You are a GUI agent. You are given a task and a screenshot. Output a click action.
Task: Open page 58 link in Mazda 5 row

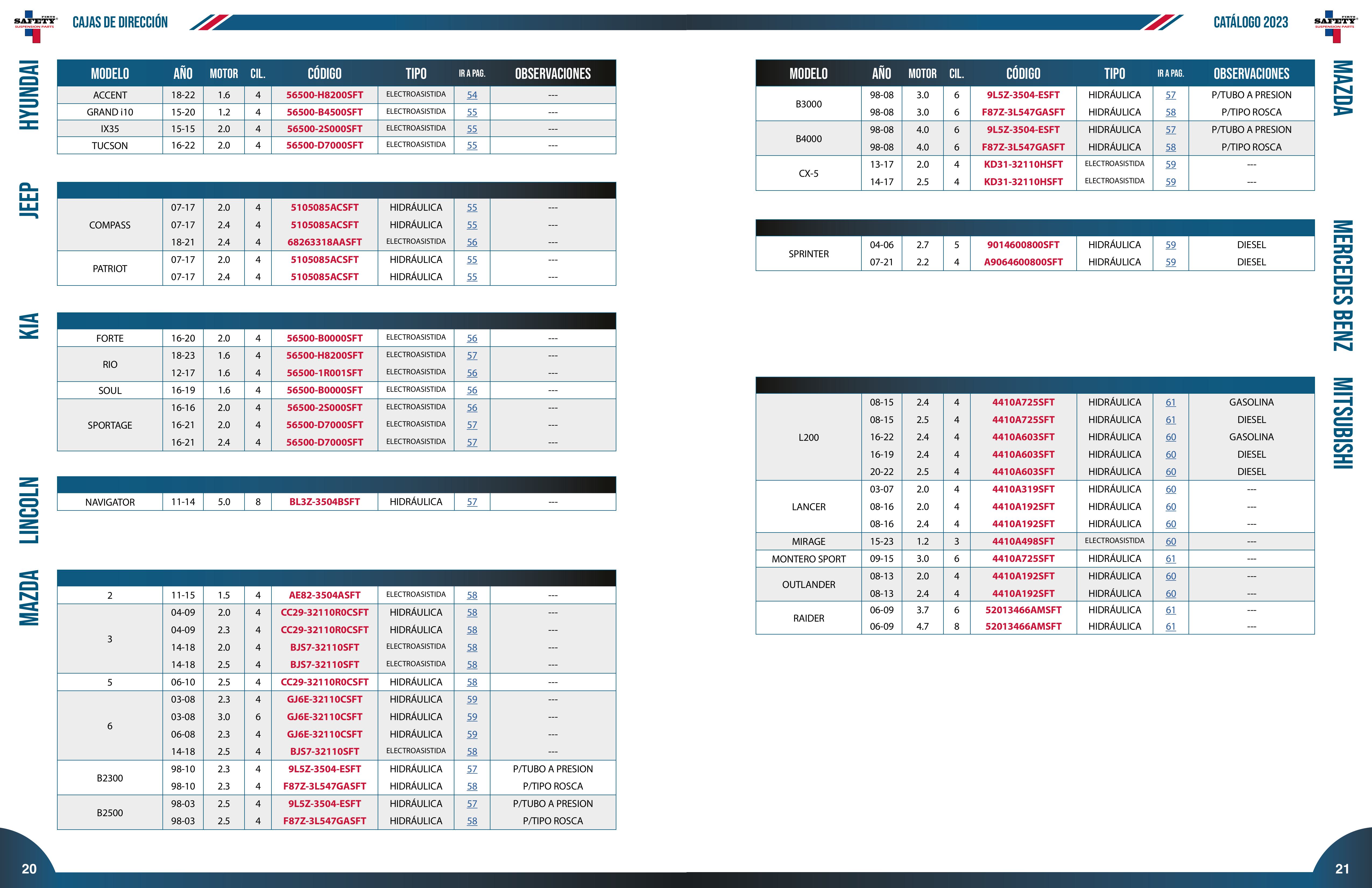[472, 682]
